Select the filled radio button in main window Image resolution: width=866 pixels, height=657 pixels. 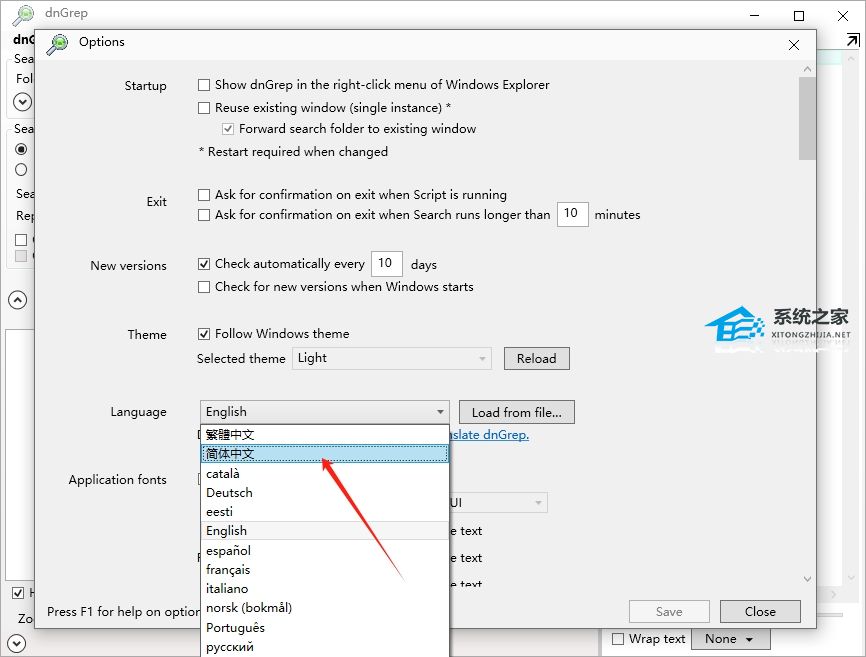[x=21, y=149]
